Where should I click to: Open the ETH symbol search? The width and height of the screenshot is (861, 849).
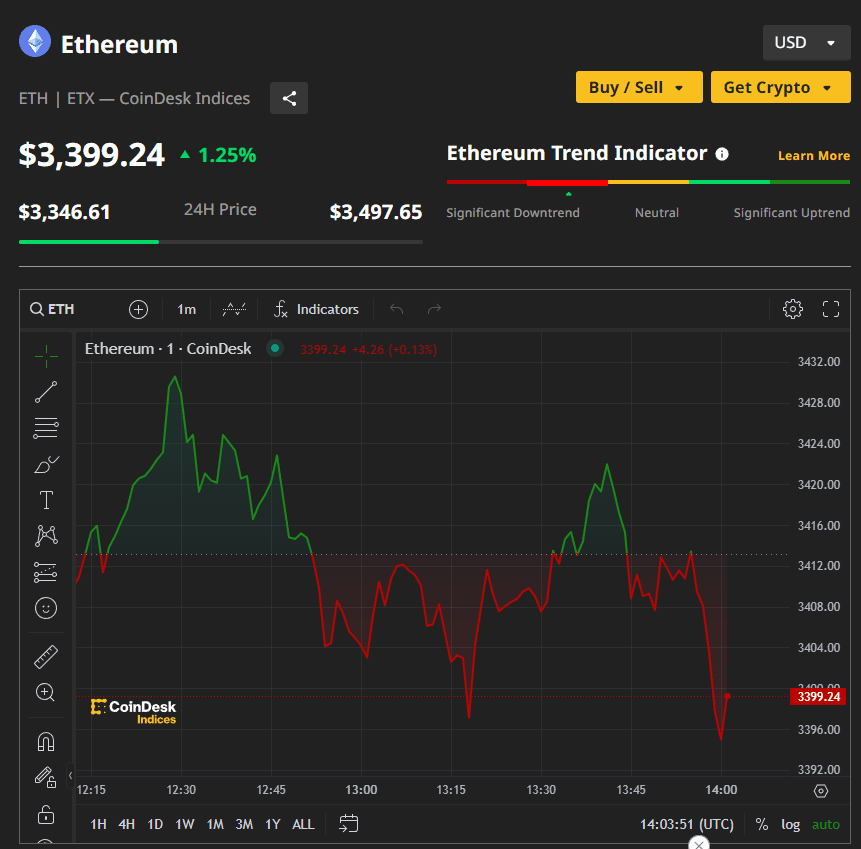pos(53,309)
